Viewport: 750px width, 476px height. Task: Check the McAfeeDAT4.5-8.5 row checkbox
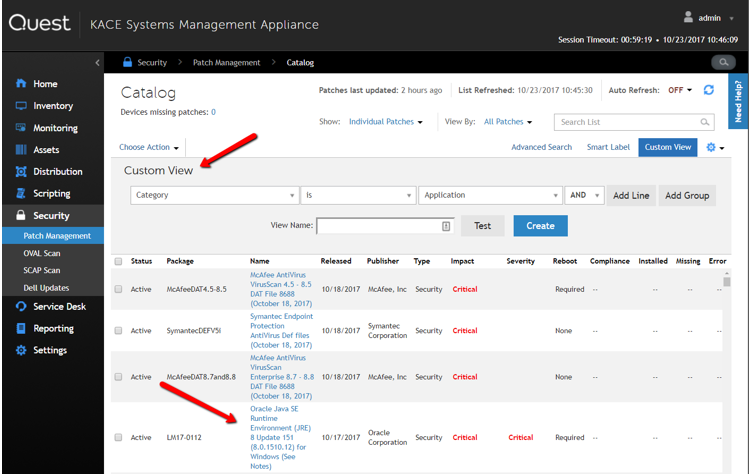(118, 289)
